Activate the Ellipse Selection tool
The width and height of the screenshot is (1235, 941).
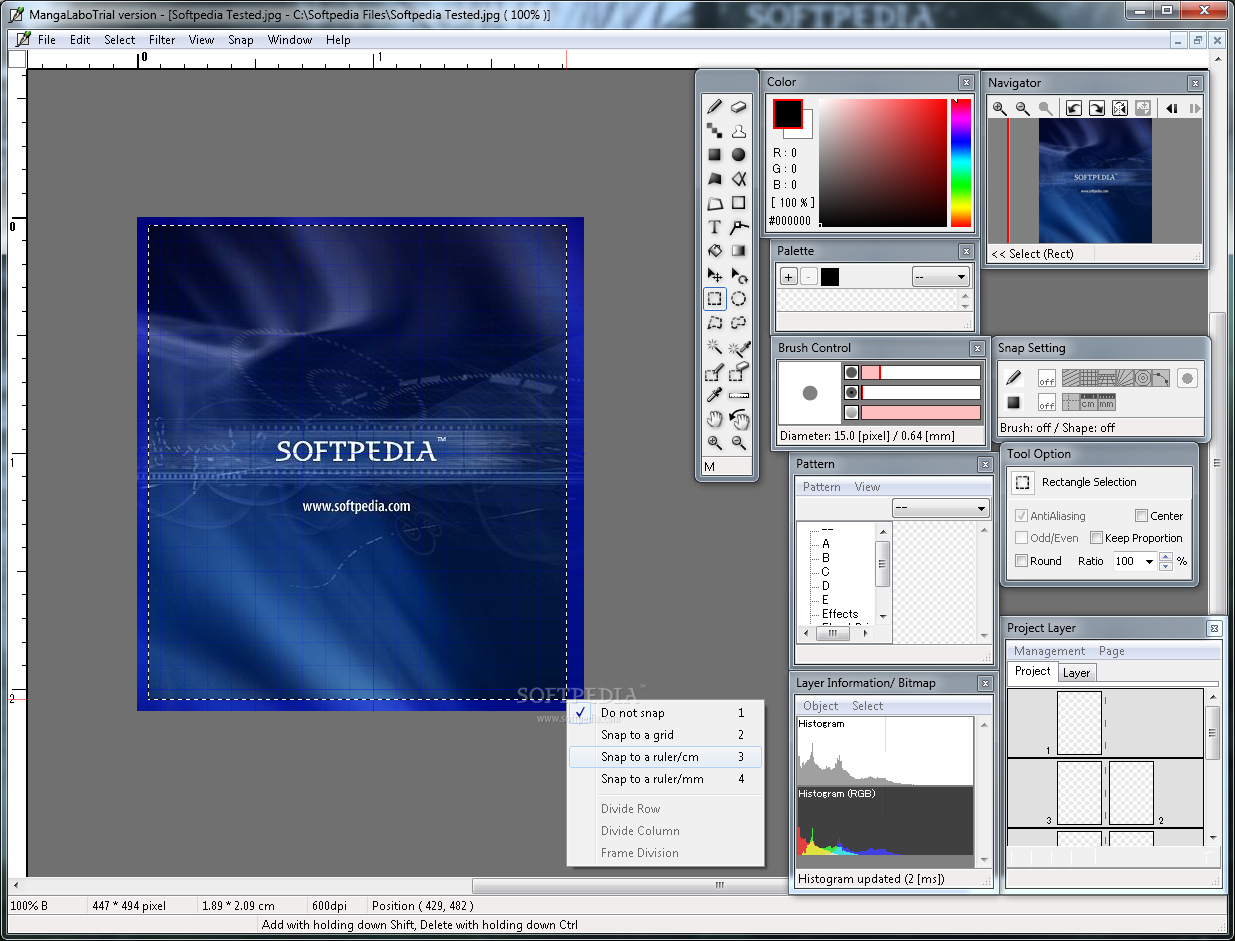tap(739, 298)
